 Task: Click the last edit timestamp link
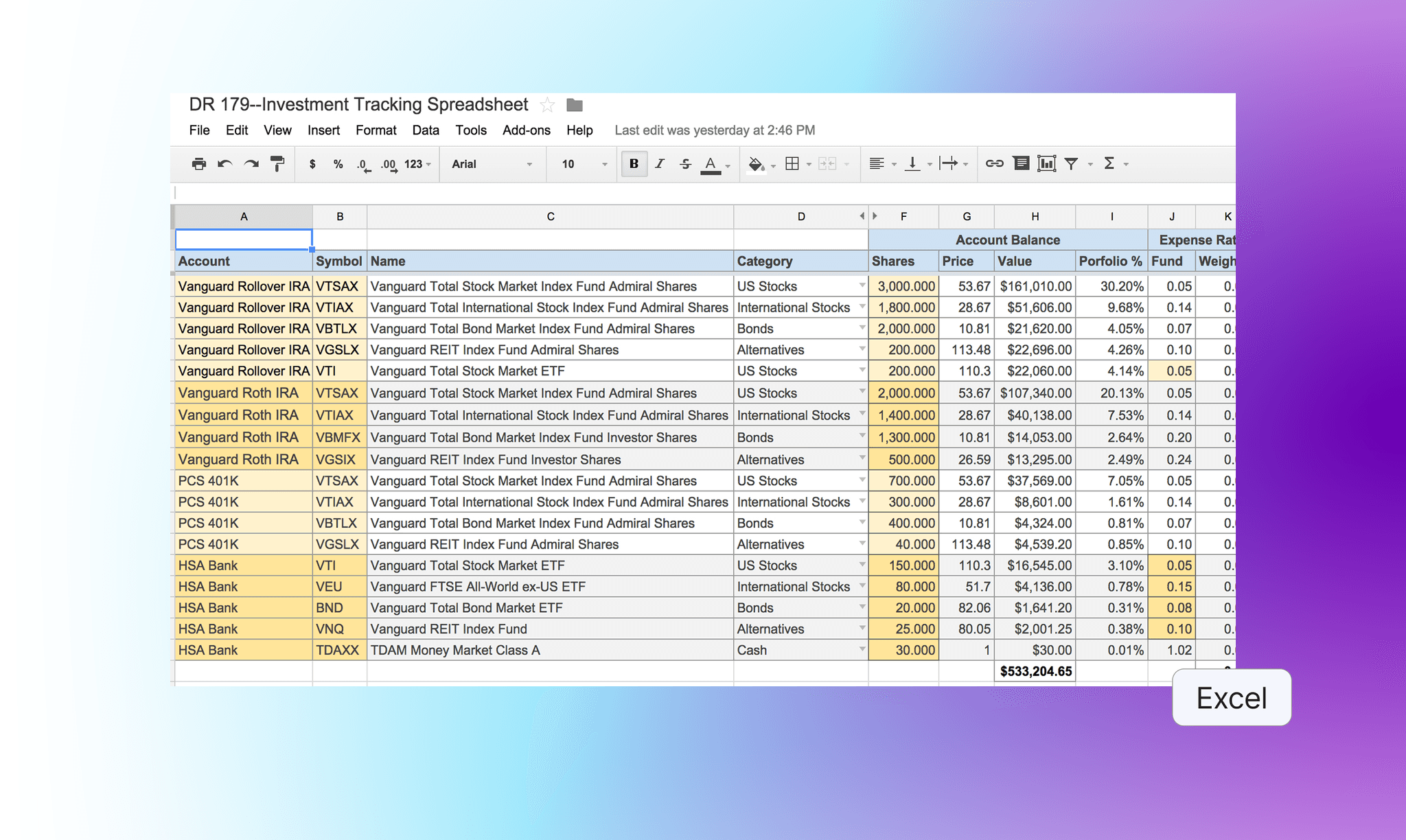click(715, 130)
